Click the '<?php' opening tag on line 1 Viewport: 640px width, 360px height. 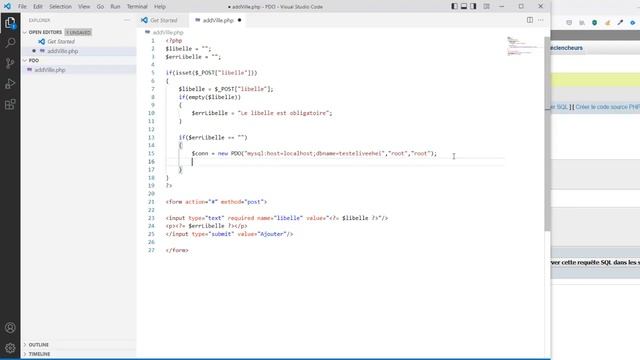click(x=174, y=40)
